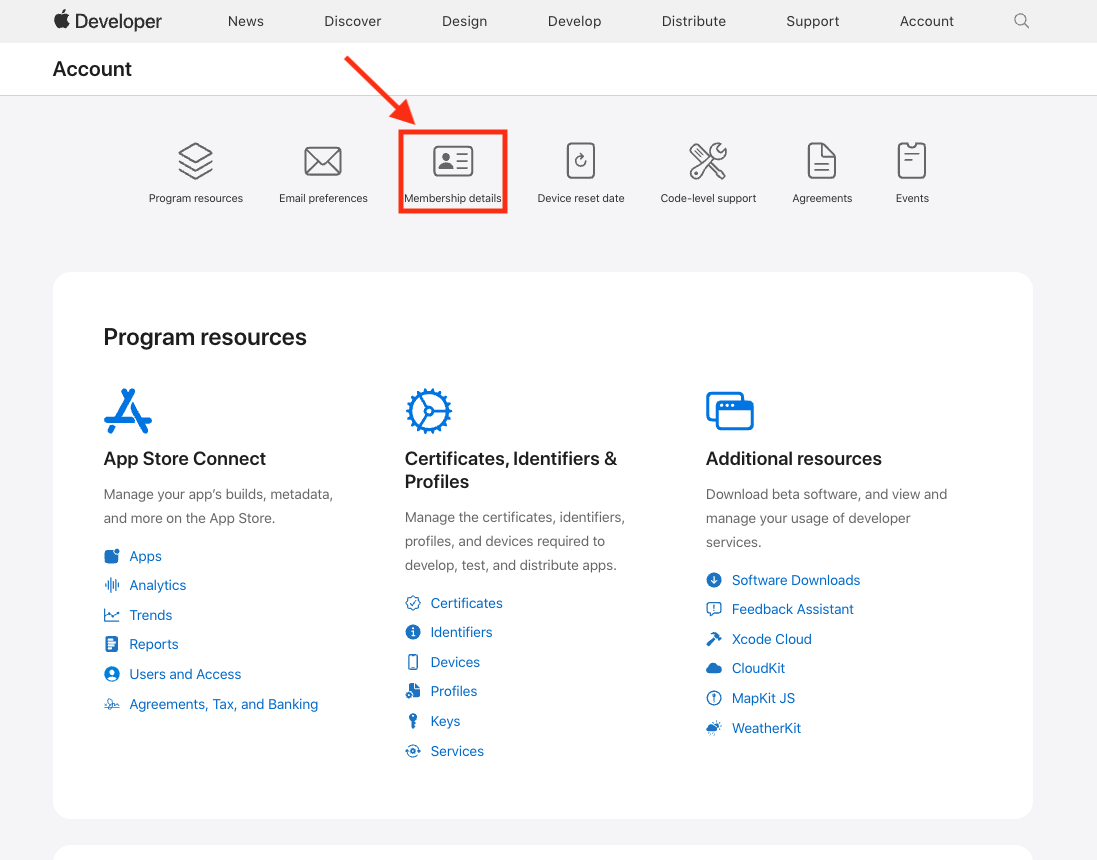Open the Apps link
The width and height of the screenshot is (1097, 860).
146,556
